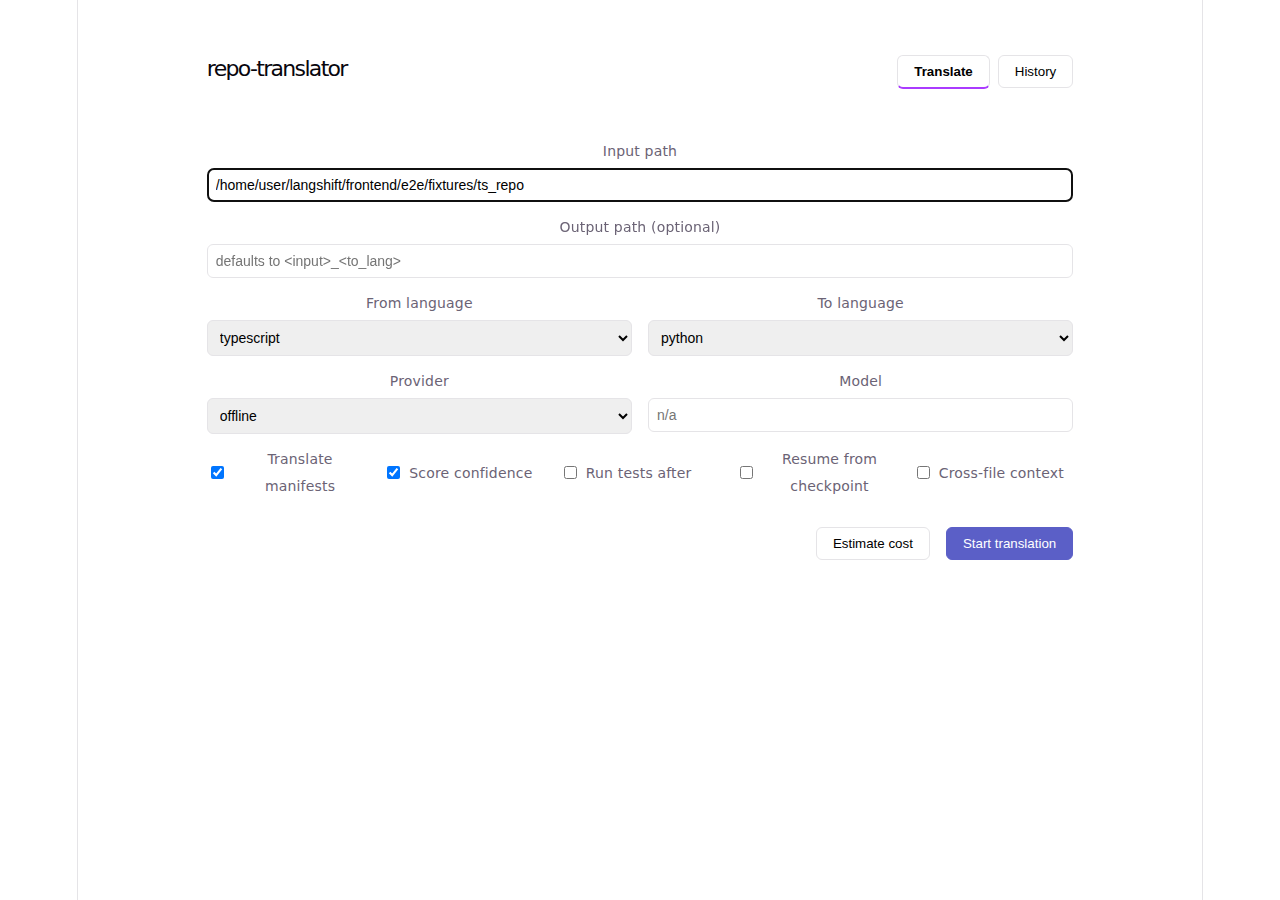Click the From language label
Viewport: 1280px width, 900px height.
pyautogui.click(x=419, y=303)
